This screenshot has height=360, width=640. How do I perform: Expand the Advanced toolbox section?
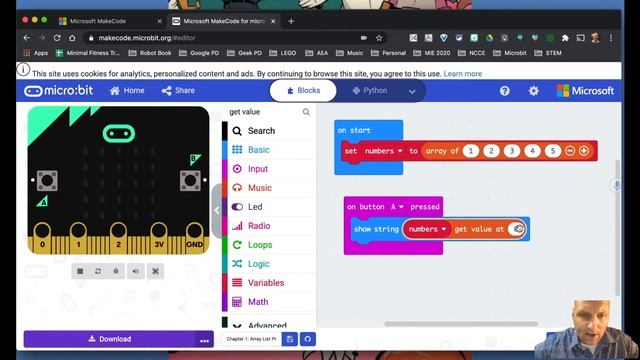click(x=268, y=324)
